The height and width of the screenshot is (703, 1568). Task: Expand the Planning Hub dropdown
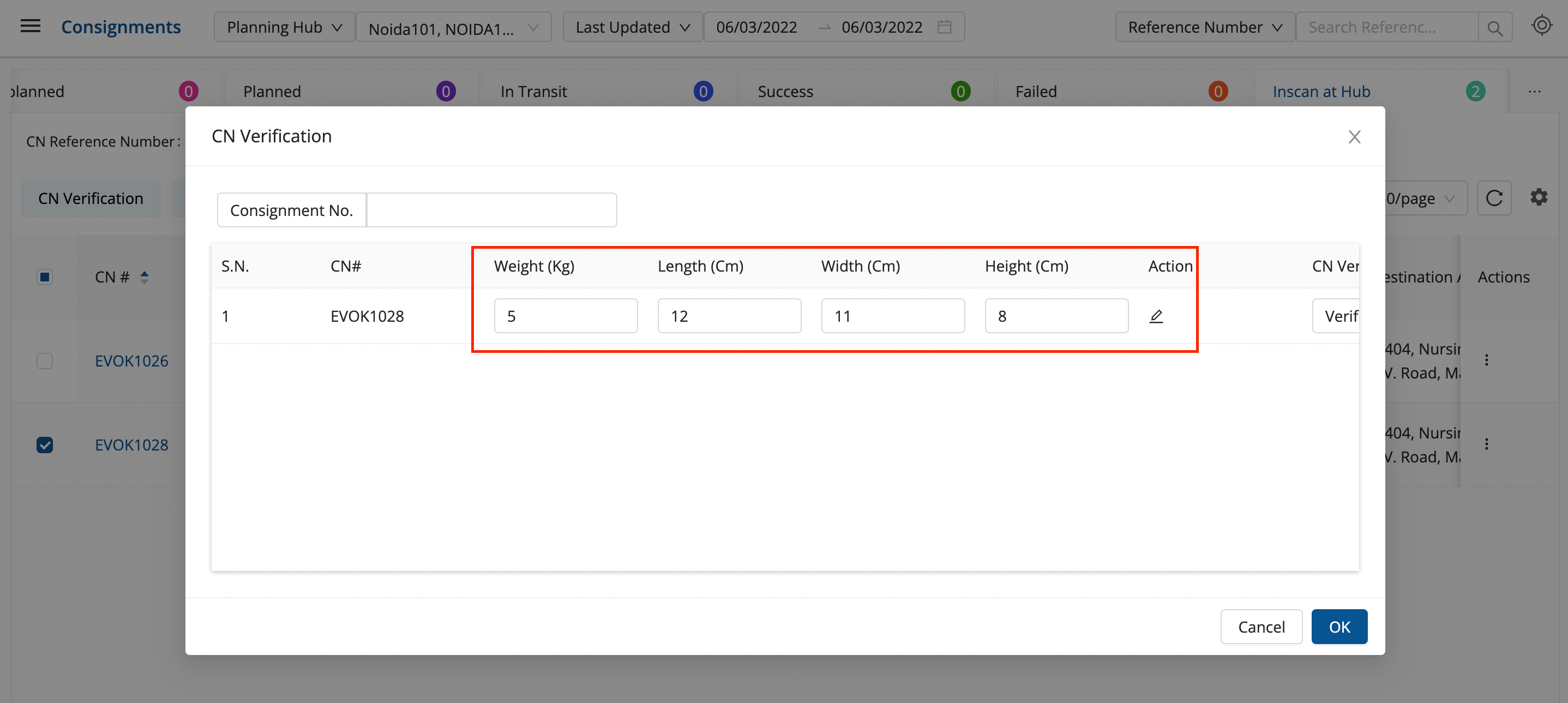point(284,27)
